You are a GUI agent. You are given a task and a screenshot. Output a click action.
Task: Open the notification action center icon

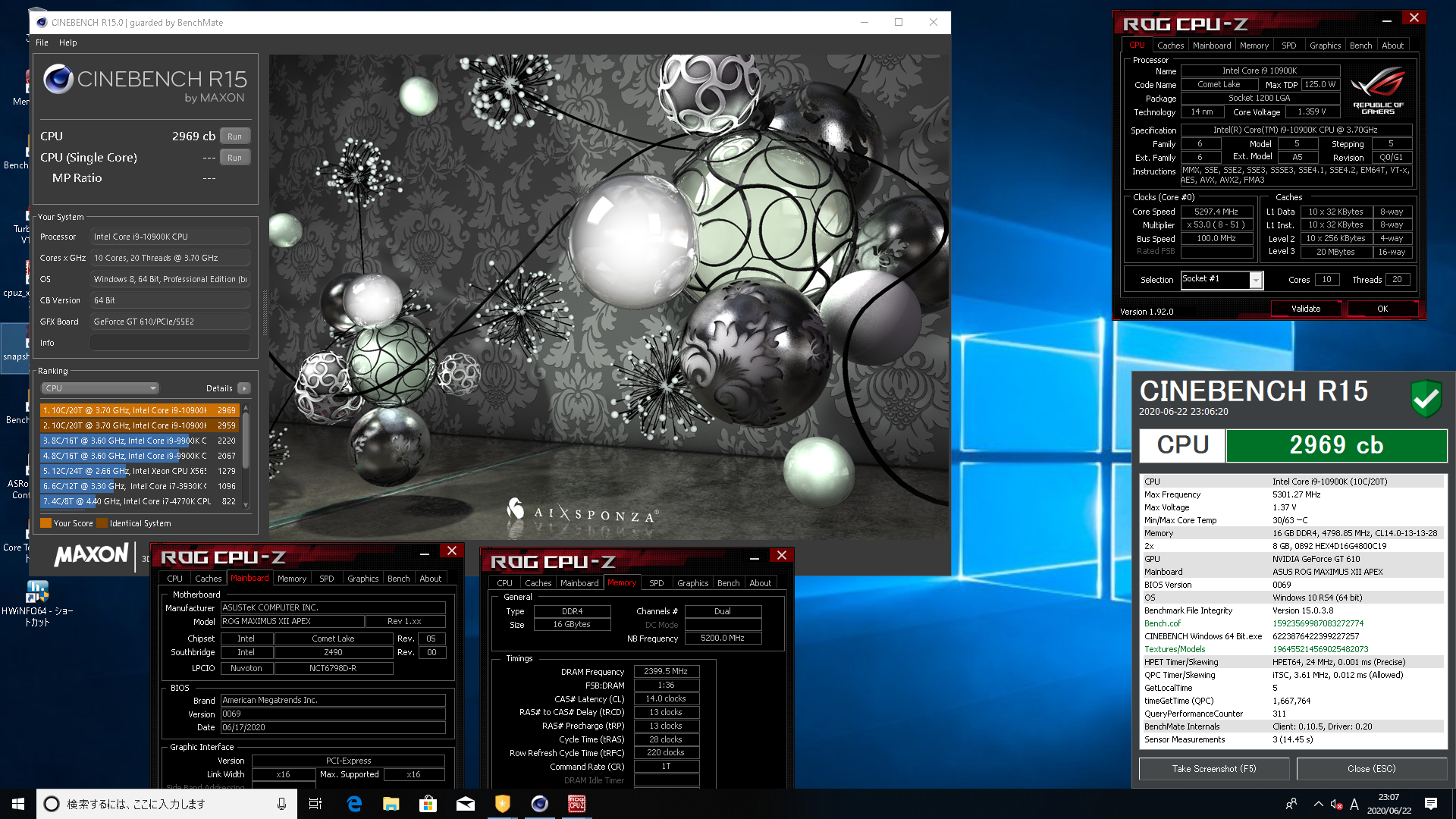1431,804
